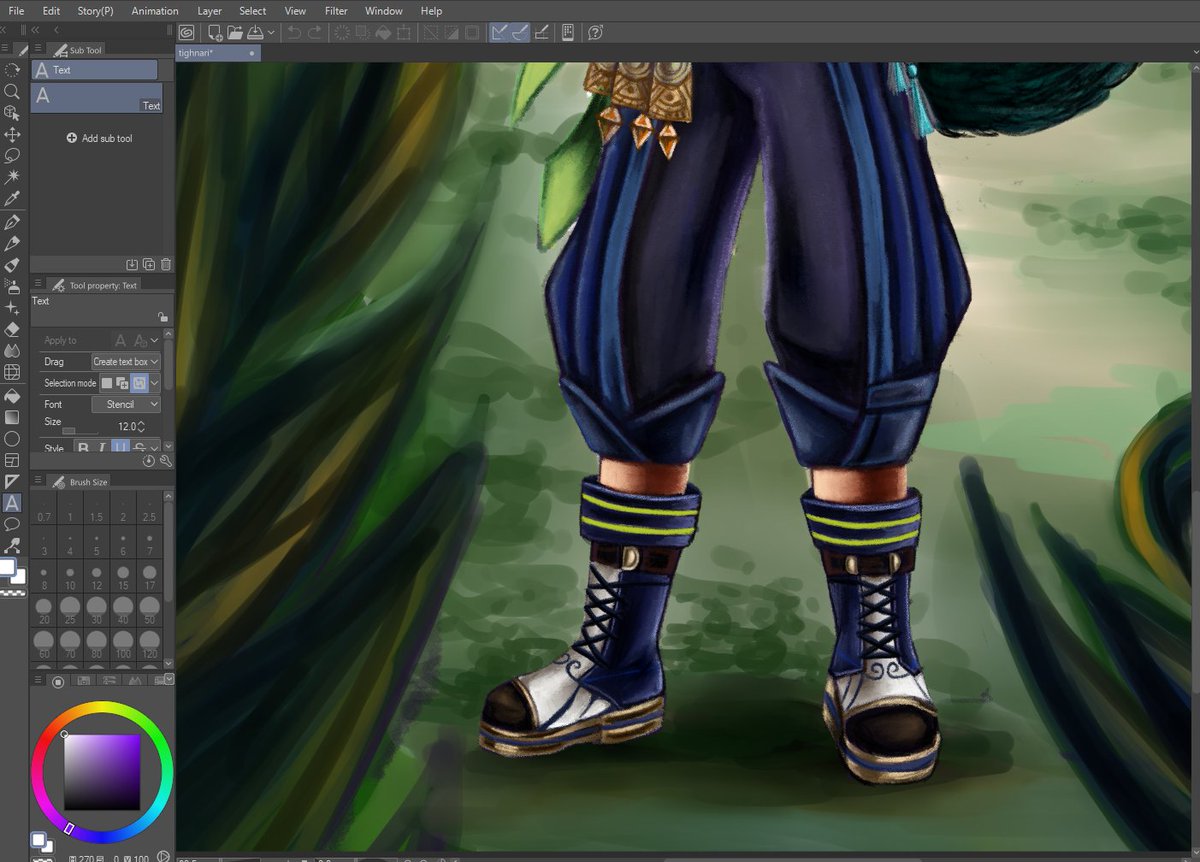The width and height of the screenshot is (1200, 862).
Task: Select the Airbrush tool
Action: [12, 287]
